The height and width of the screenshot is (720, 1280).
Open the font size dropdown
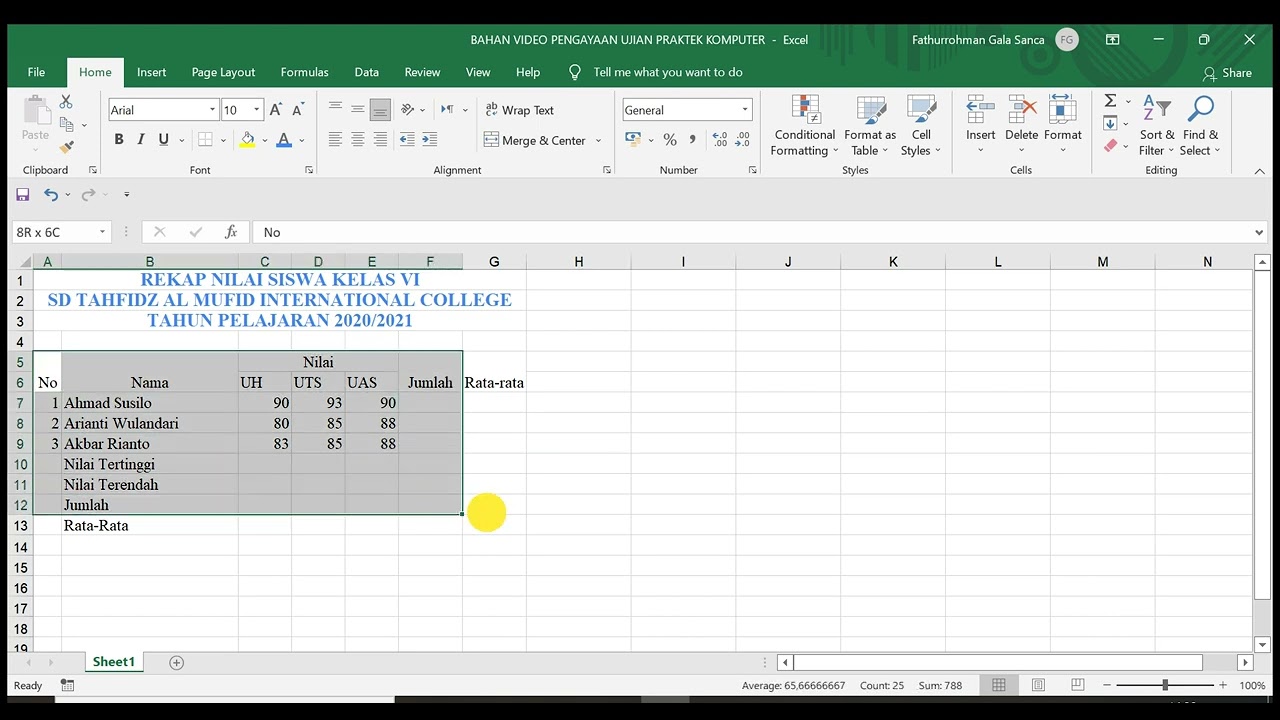coord(256,110)
